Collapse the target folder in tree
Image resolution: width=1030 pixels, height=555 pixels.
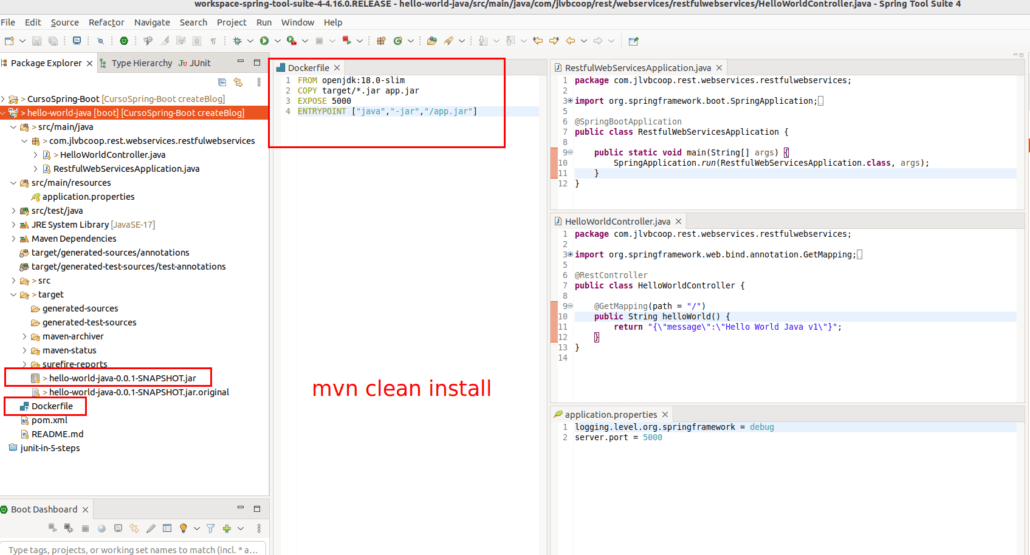[13, 295]
